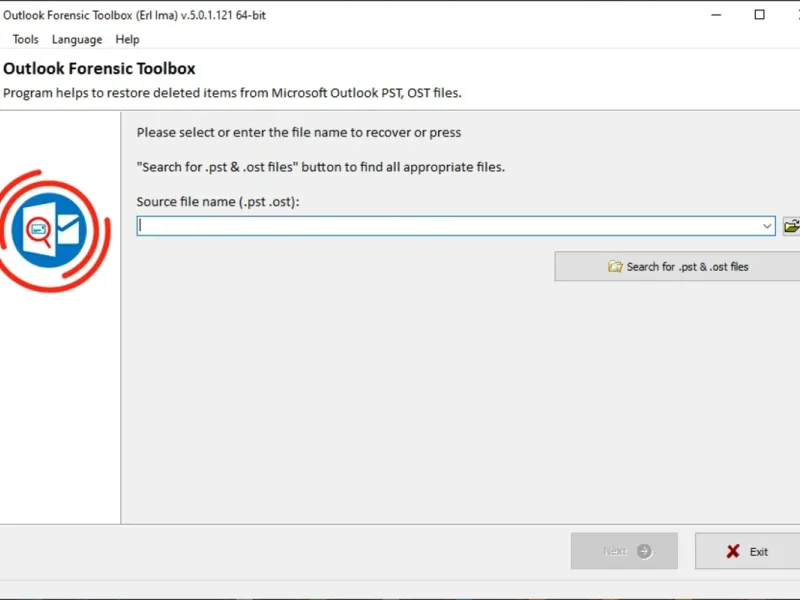The image size is (800, 600).
Task: Minimize the Outlook Forensic Toolbox window
Action: click(716, 15)
